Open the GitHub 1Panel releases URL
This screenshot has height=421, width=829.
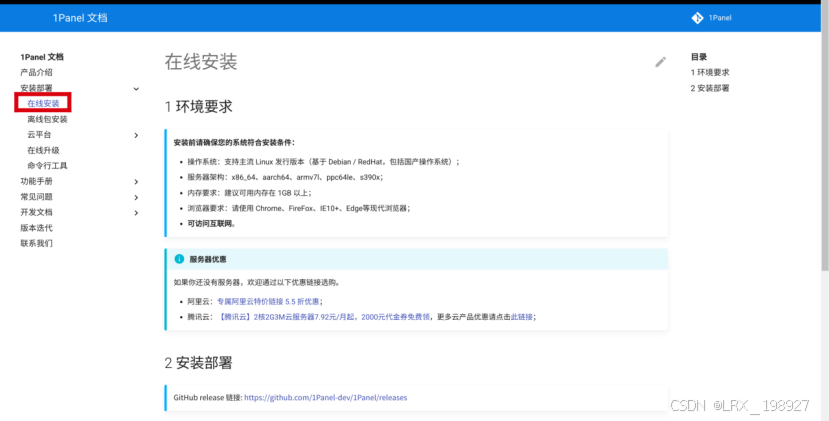[326, 397]
